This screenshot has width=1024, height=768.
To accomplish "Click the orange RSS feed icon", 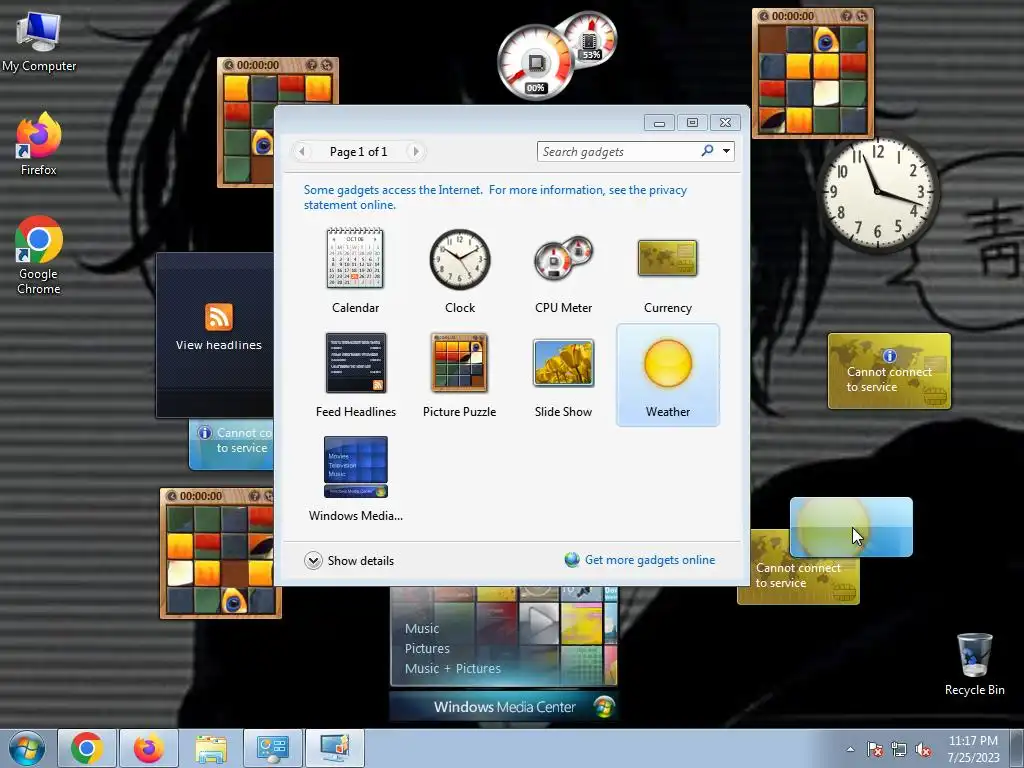I will pyautogui.click(x=219, y=317).
